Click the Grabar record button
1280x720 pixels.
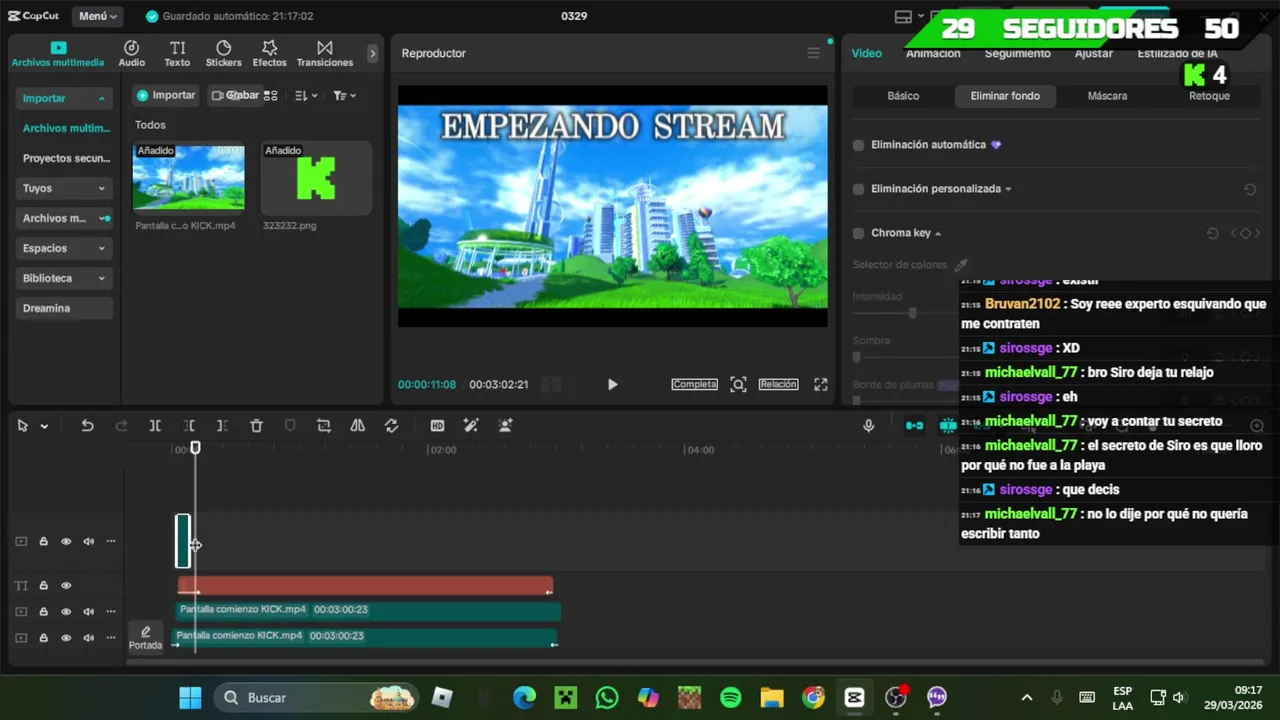pos(236,95)
